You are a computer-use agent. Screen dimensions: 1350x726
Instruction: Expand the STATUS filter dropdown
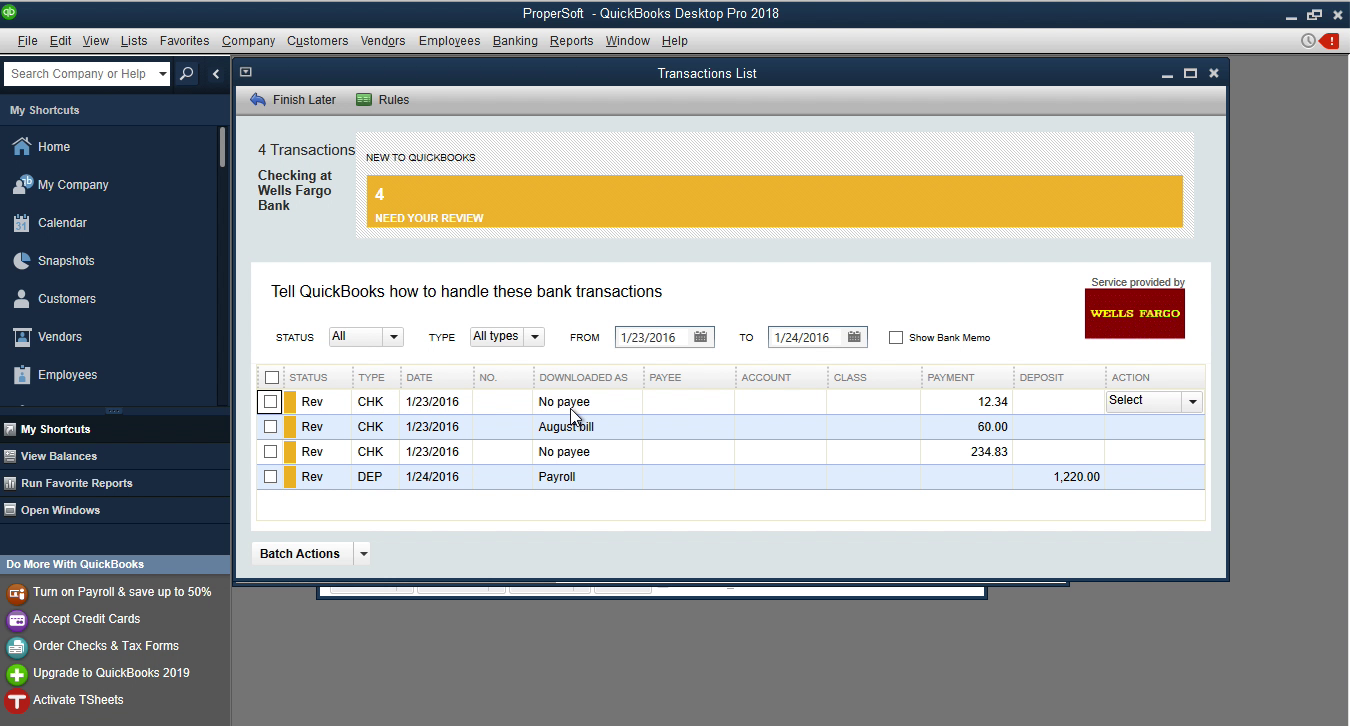click(393, 337)
